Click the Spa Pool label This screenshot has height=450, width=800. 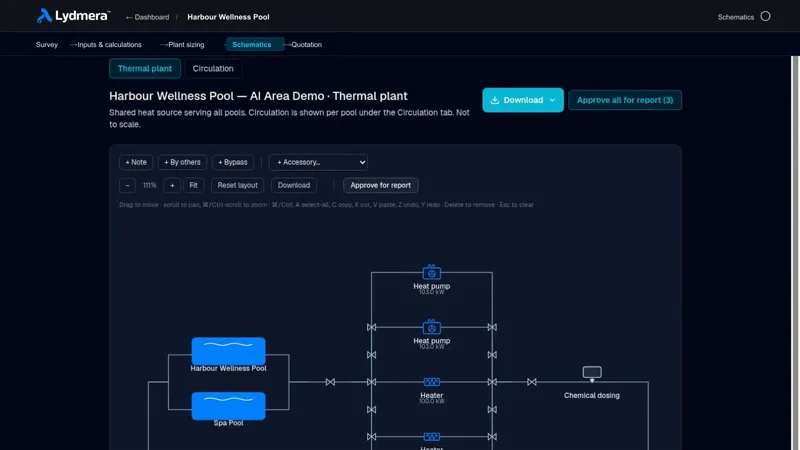[x=229, y=423]
